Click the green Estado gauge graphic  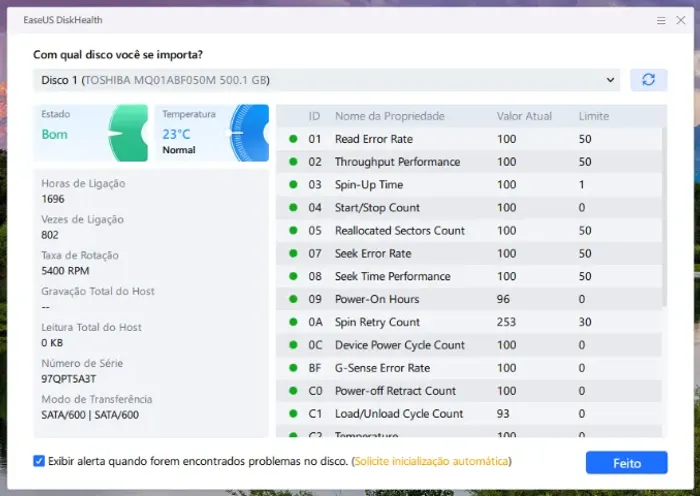point(128,133)
